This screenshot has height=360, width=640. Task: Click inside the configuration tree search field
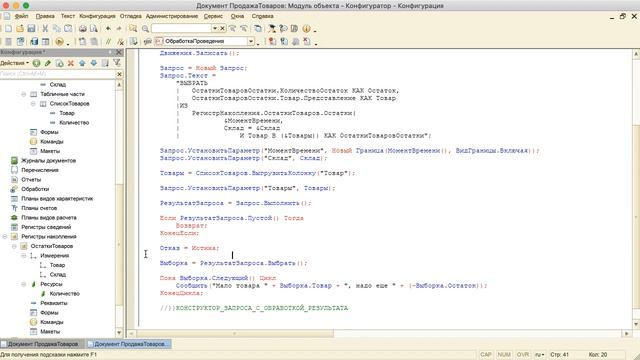coord(58,74)
